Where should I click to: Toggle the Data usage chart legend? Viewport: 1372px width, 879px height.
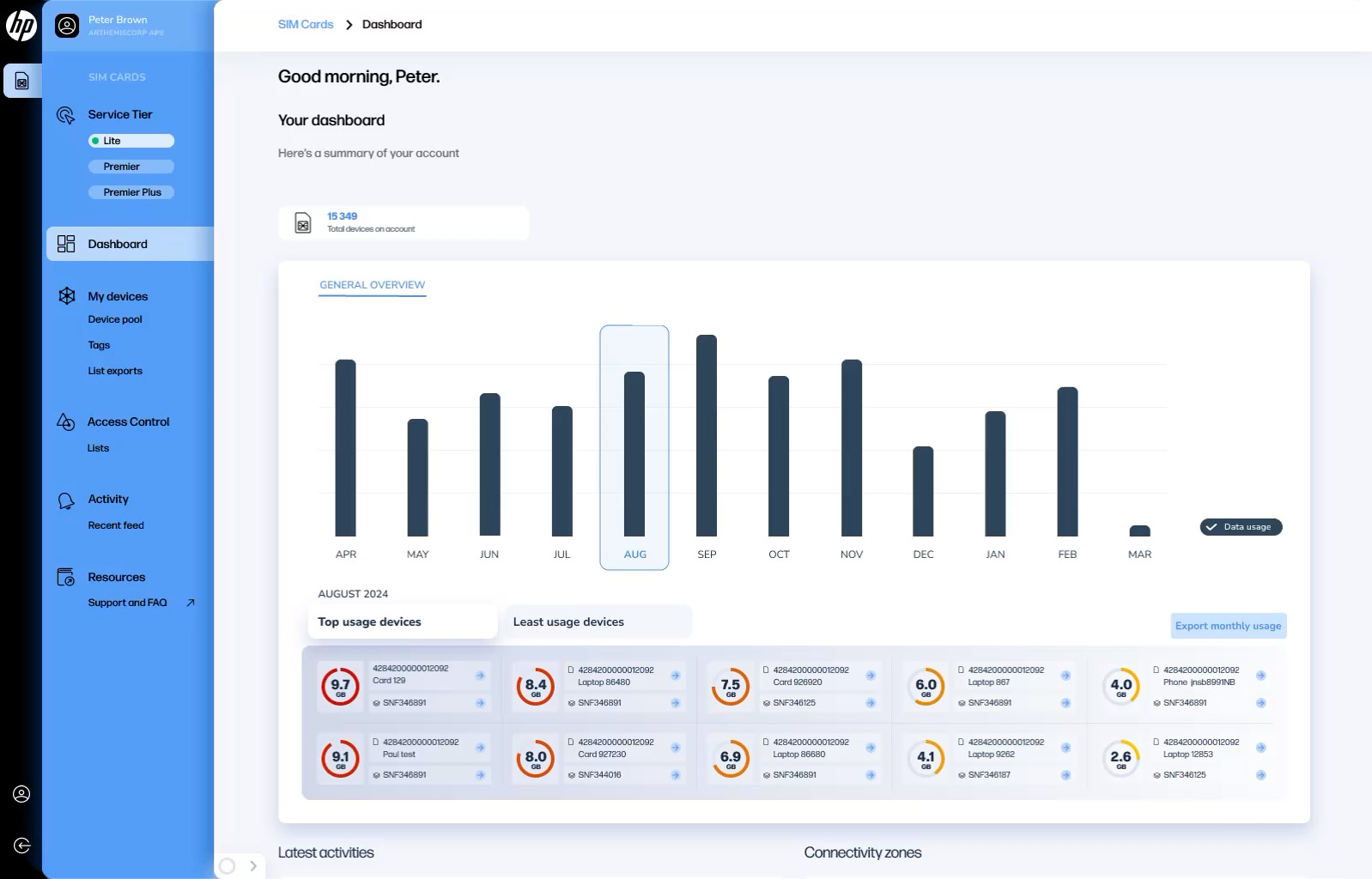coord(1240,527)
